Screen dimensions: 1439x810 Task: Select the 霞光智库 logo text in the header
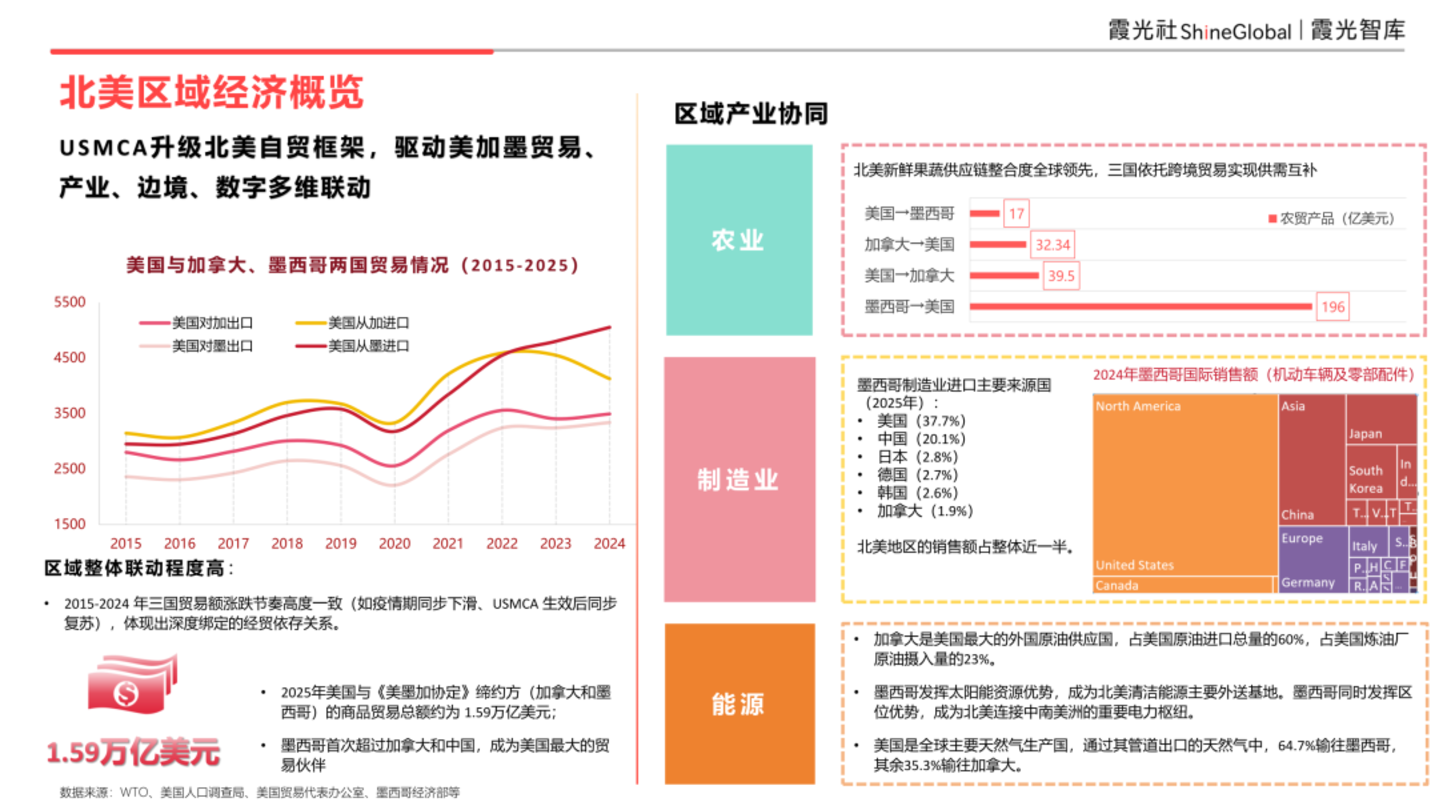click(x=1358, y=31)
